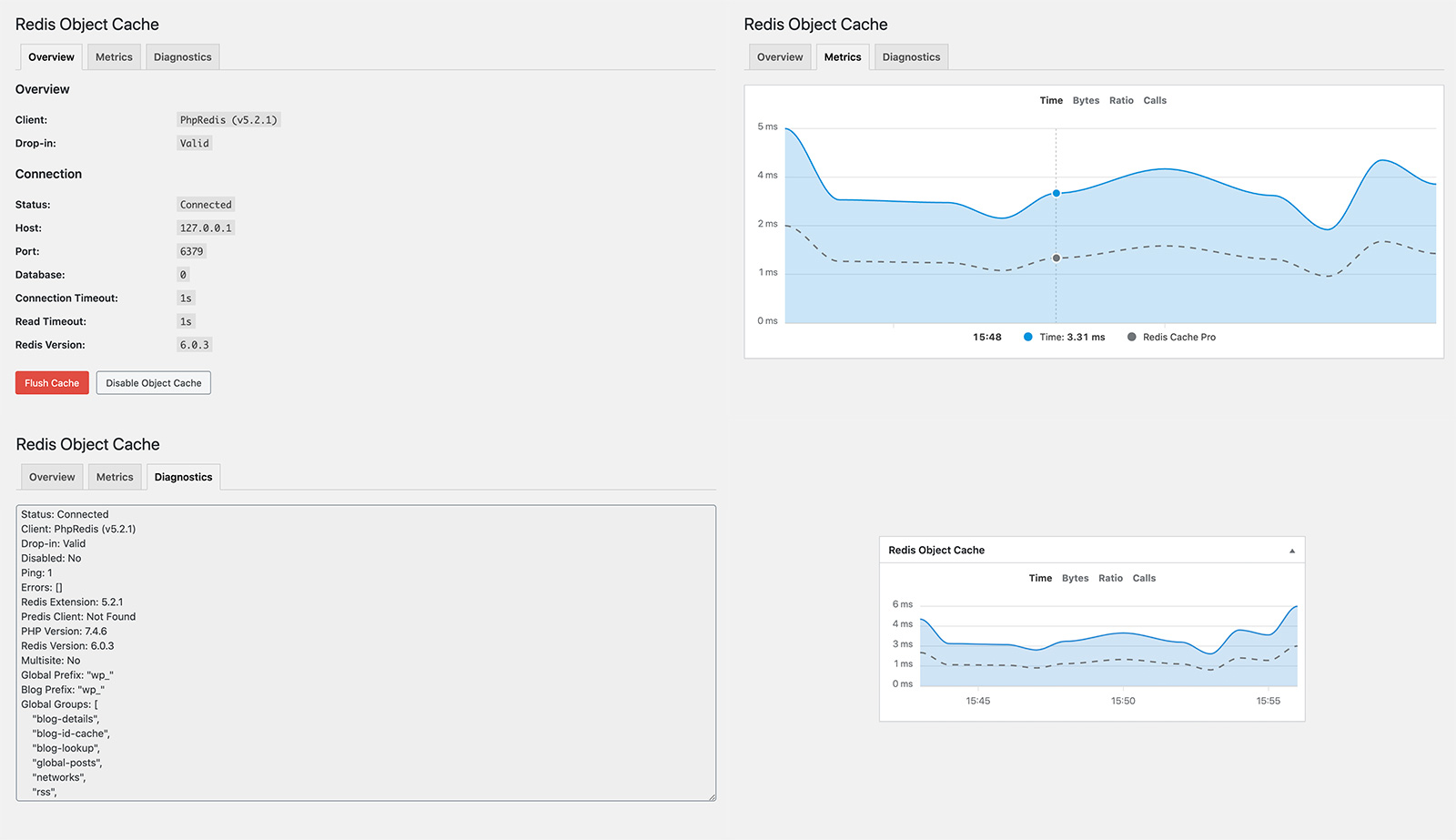Viewport: 1456px width, 840px height.
Task: Open the Metrics tab in the top-left panel
Action: coord(114,56)
